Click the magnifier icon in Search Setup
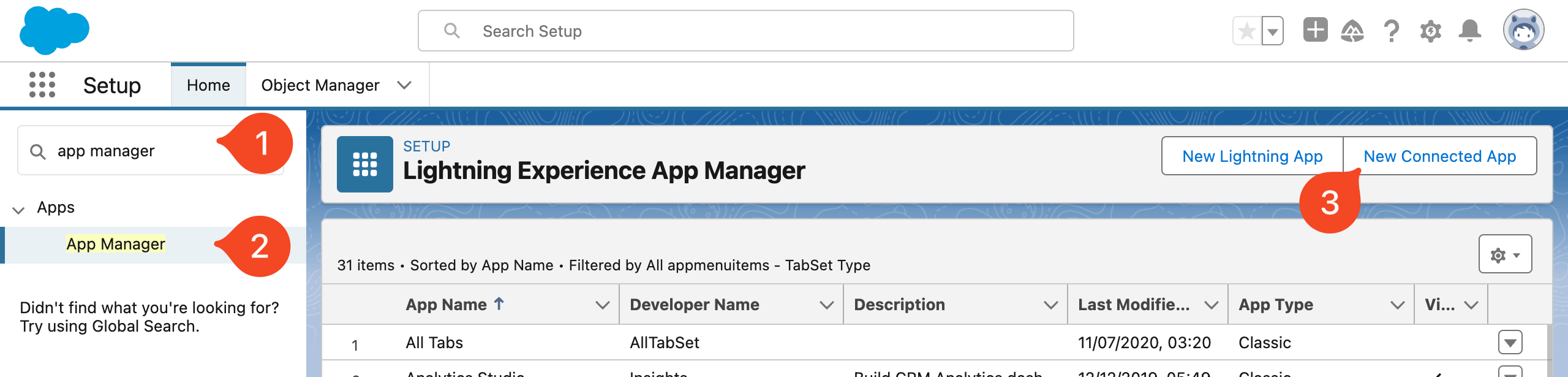The height and width of the screenshot is (377, 1568). 452,31
